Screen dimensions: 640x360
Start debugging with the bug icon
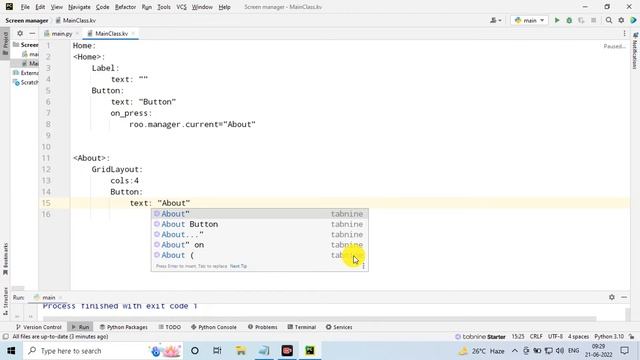point(569,20)
